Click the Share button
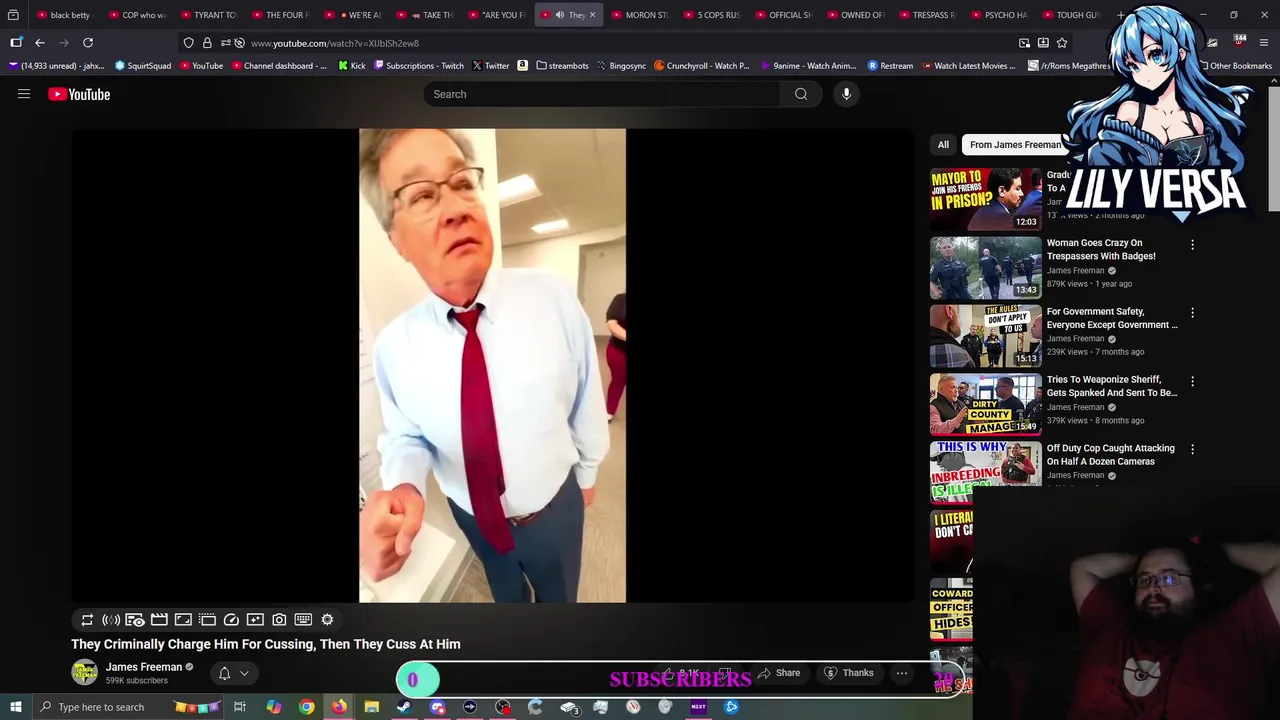The height and width of the screenshot is (720, 1280). 779,673
